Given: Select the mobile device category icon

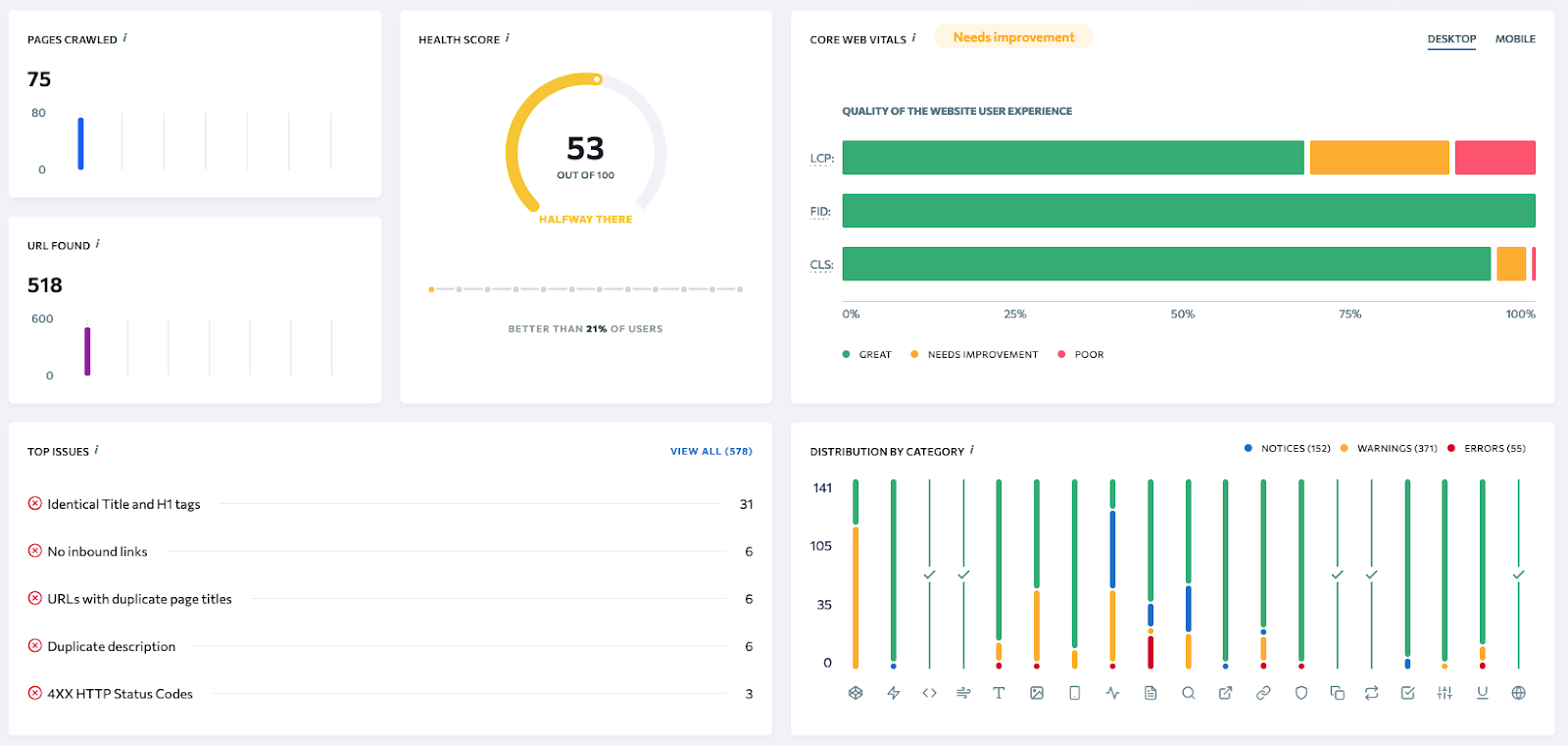Looking at the screenshot, I should 1074,693.
